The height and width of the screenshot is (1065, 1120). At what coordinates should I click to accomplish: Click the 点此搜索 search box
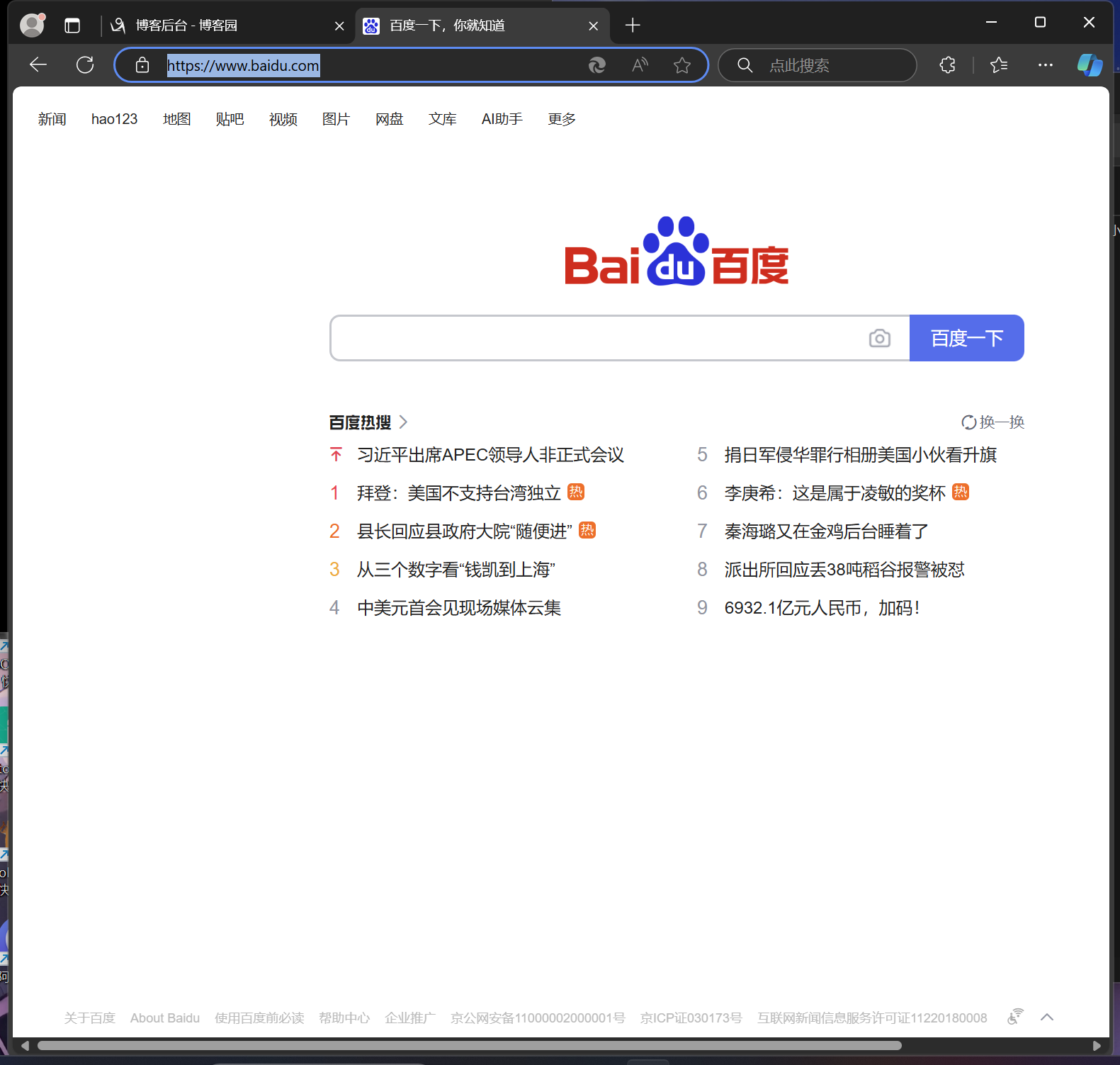coord(817,65)
